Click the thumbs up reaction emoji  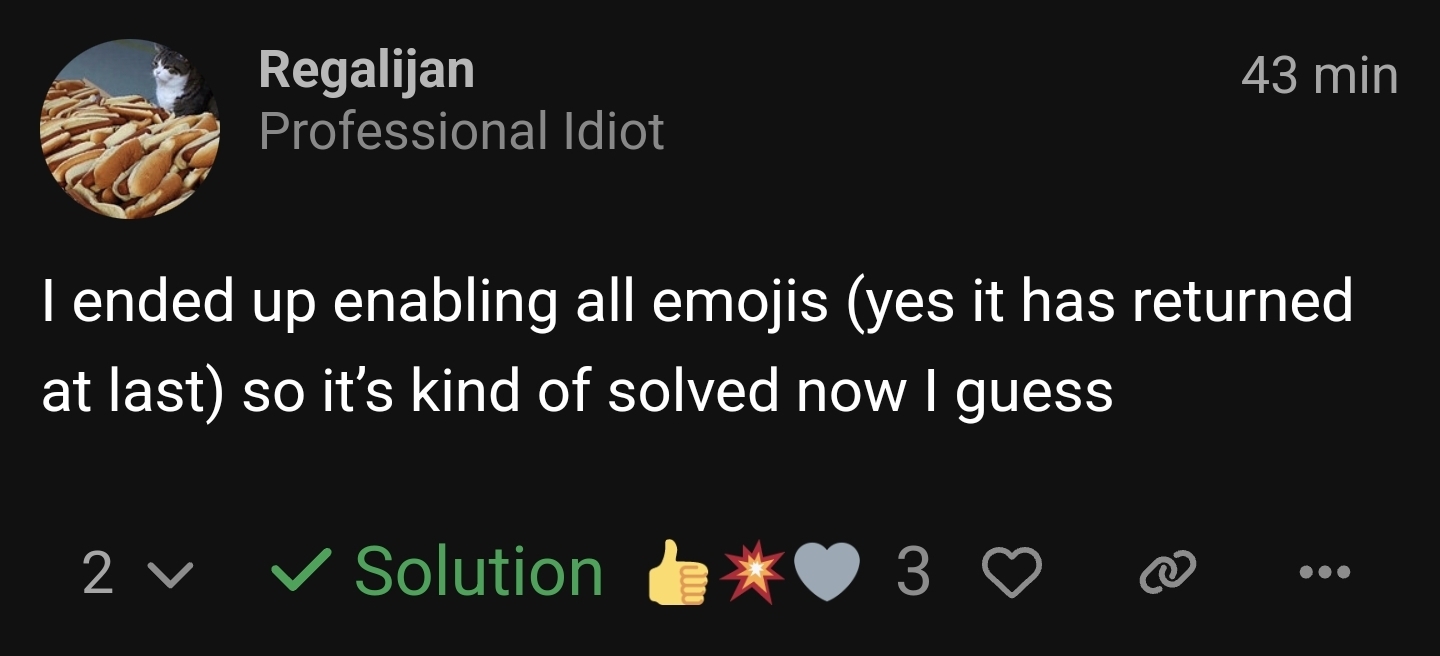tap(678, 572)
